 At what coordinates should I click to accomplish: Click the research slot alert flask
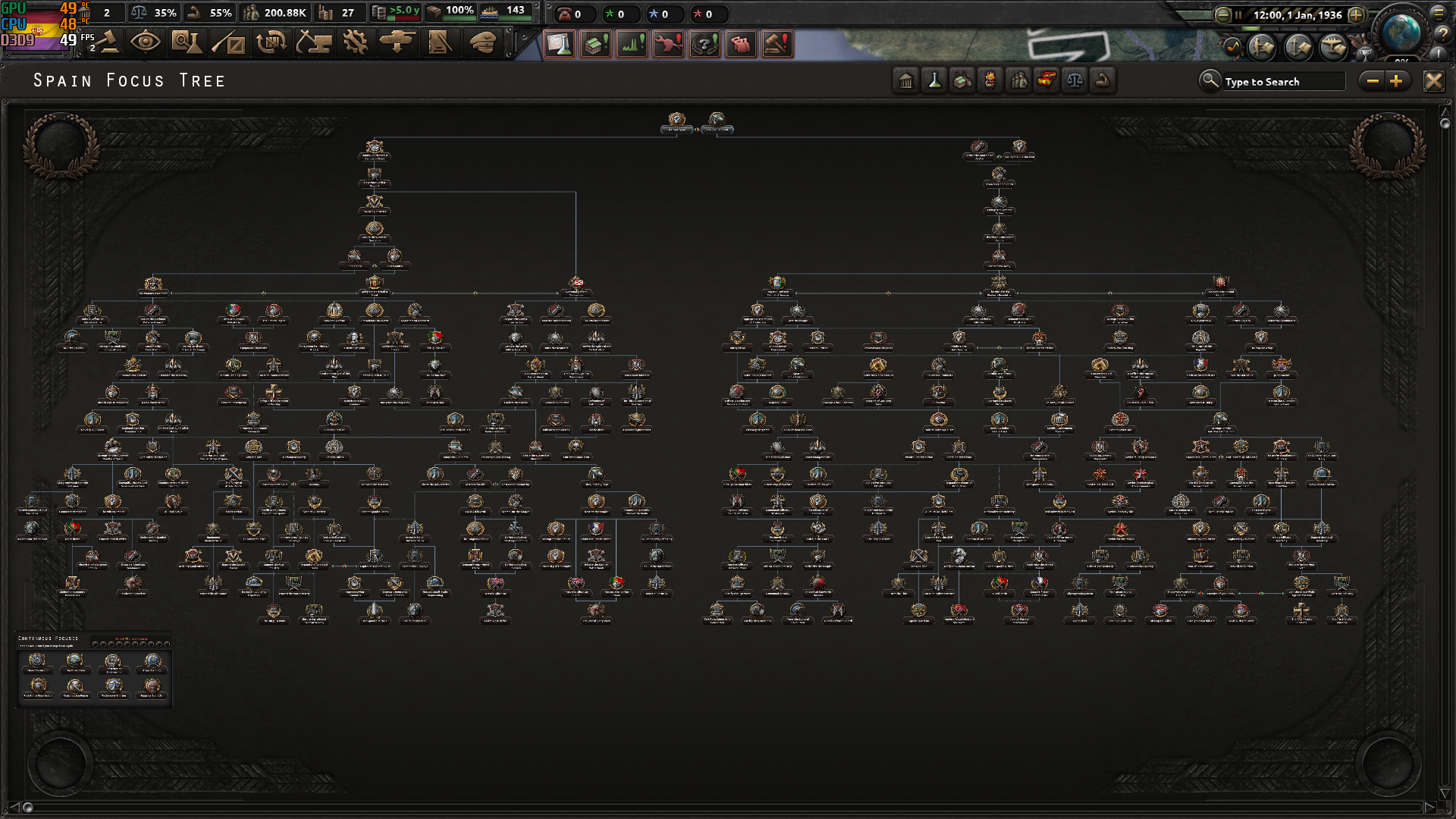(x=560, y=44)
